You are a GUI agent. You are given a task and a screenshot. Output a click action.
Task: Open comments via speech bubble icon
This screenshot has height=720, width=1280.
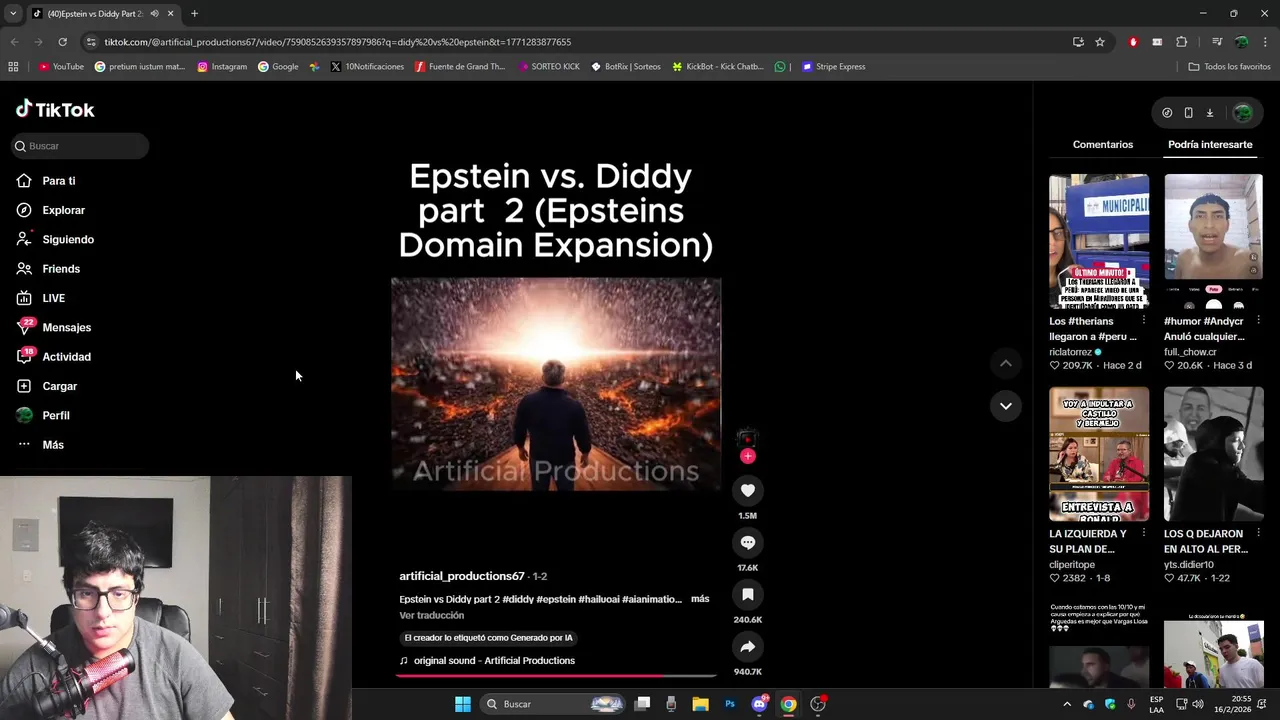[747, 542]
